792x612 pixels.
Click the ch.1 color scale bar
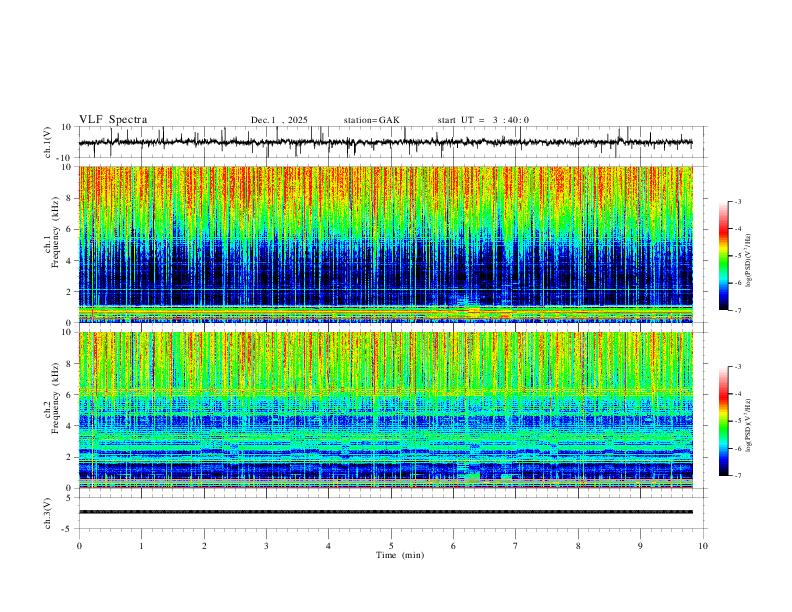coord(723,256)
